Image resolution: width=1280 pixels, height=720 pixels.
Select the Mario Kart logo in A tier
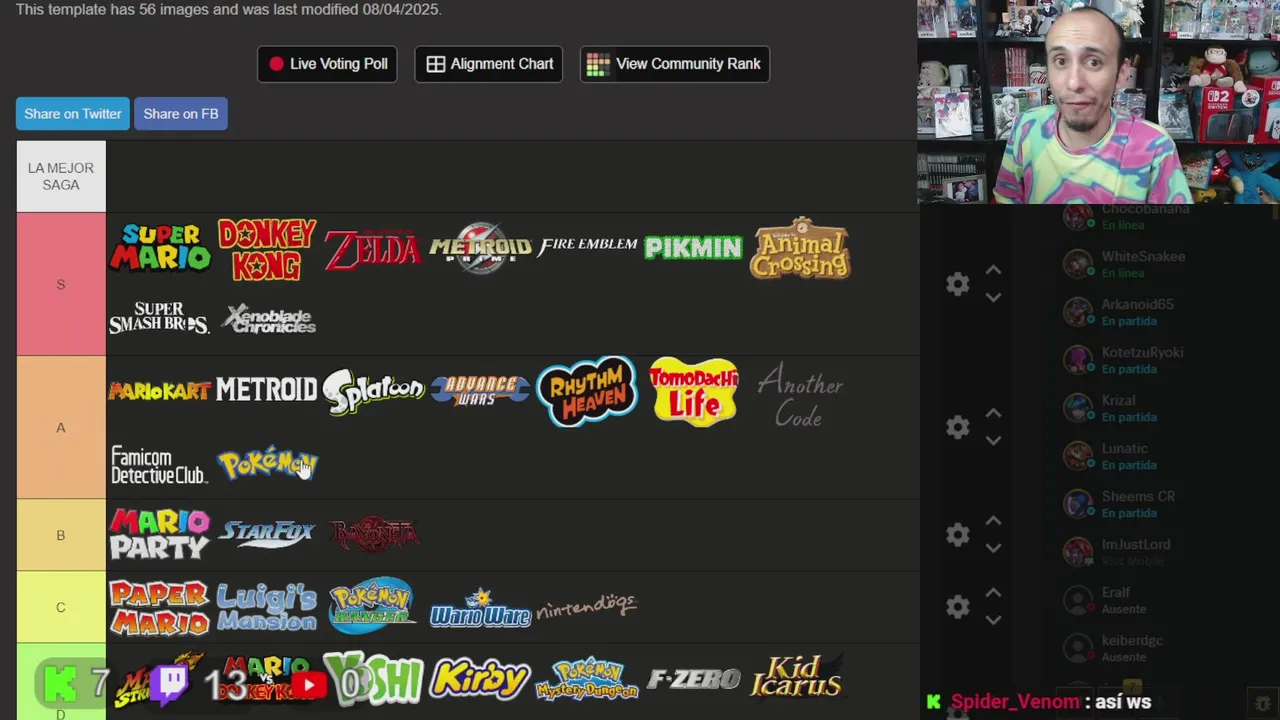[x=159, y=391]
